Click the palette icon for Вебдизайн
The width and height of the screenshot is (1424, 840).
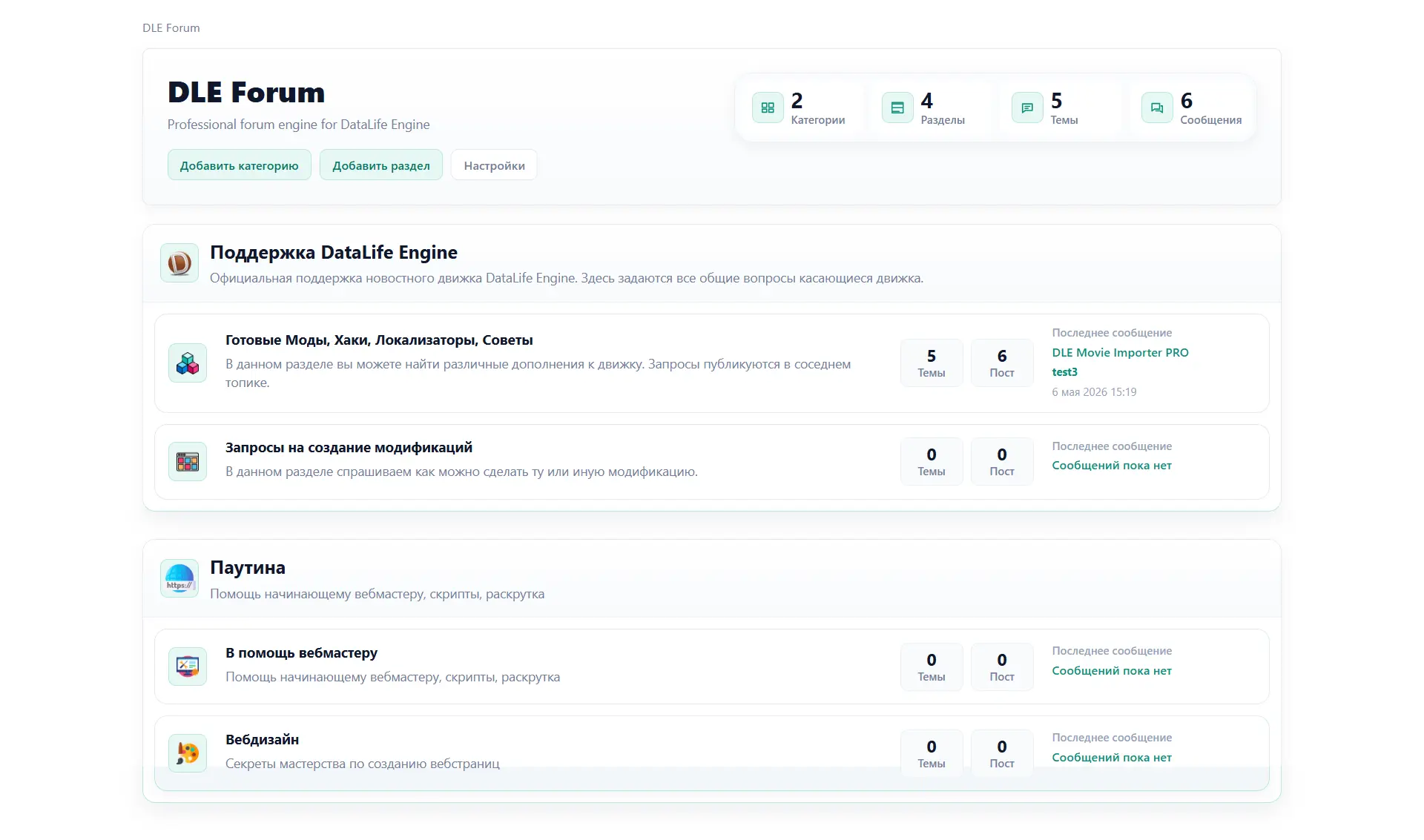(188, 753)
